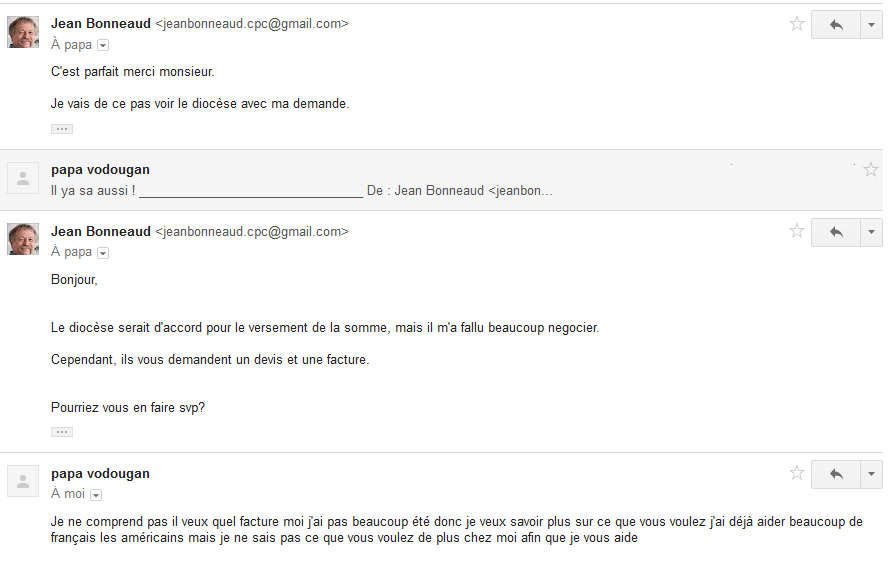Expand collapsed message 'Il ya sa aussi !'
Image resolution: width=893 pixels, height=572 pixels.
[300, 190]
